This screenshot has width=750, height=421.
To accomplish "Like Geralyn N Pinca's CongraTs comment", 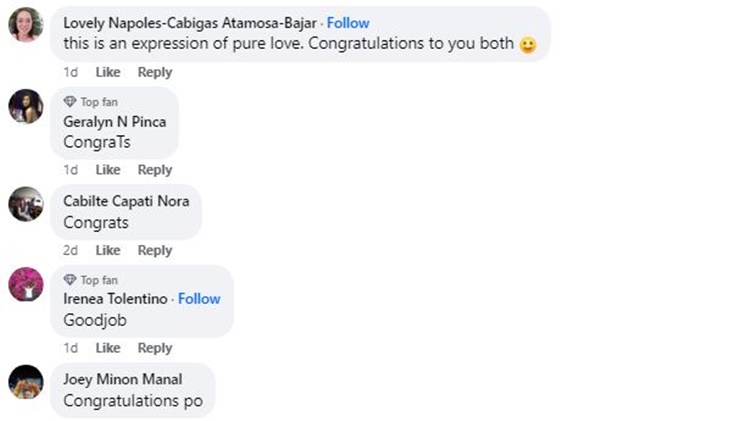I will click(x=108, y=170).
